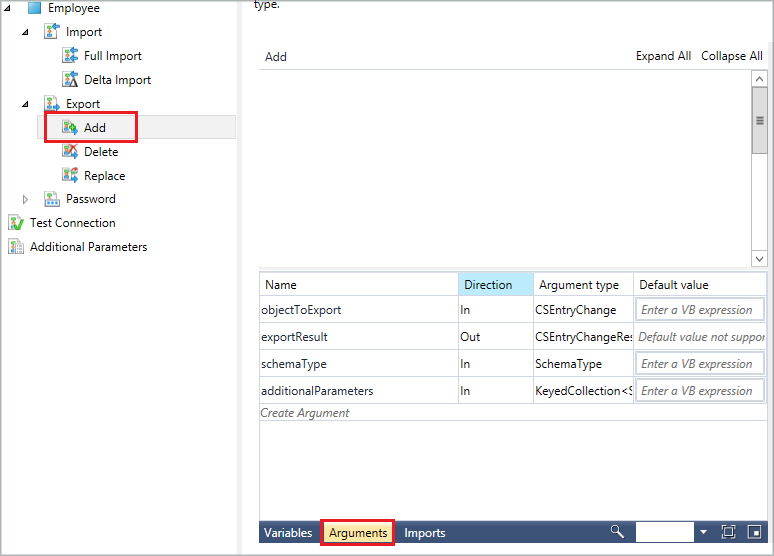Click the Additional Parameters icon
Viewport: 774px width, 556px height.
[16, 246]
